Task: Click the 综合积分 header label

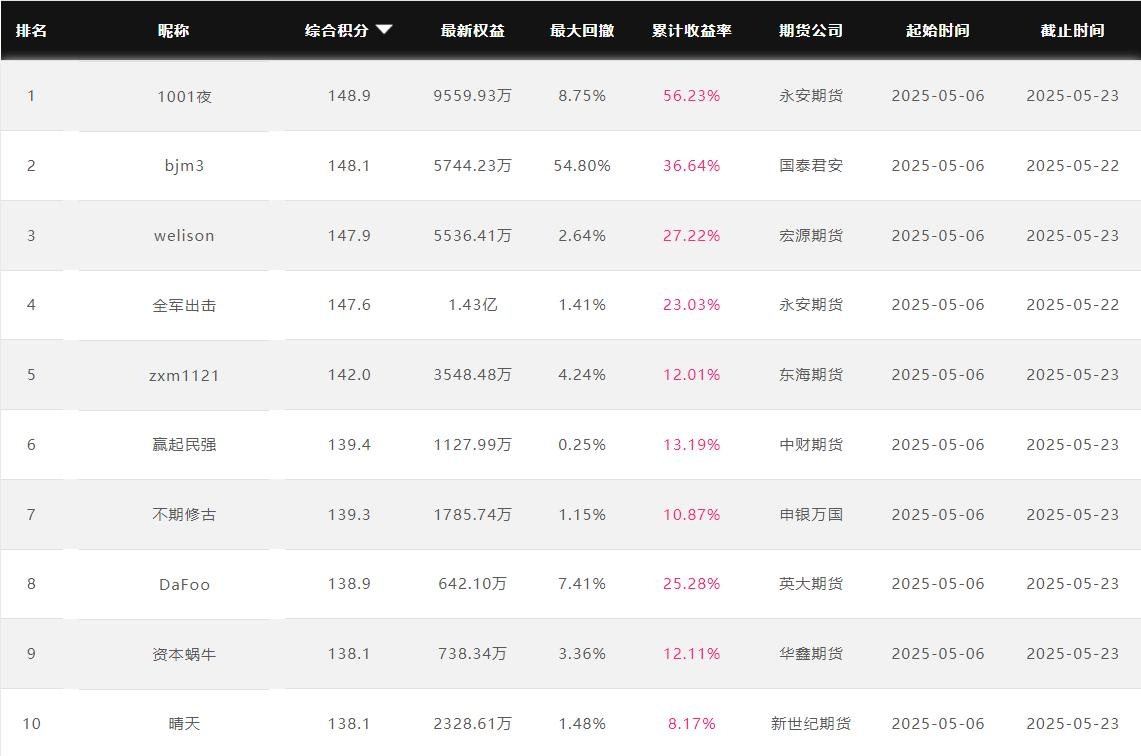Action: (336, 31)
